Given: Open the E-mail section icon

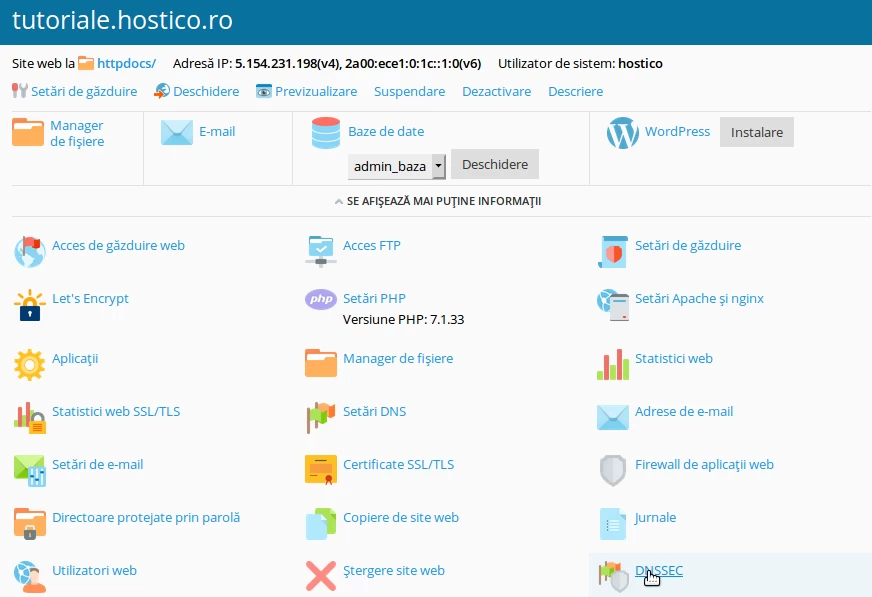Looking at the screenshot, I should click(175, 132).
